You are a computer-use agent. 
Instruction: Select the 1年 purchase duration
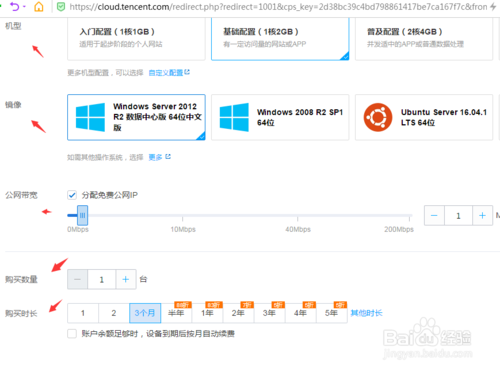pyautogui.click(x=207, y=313)
